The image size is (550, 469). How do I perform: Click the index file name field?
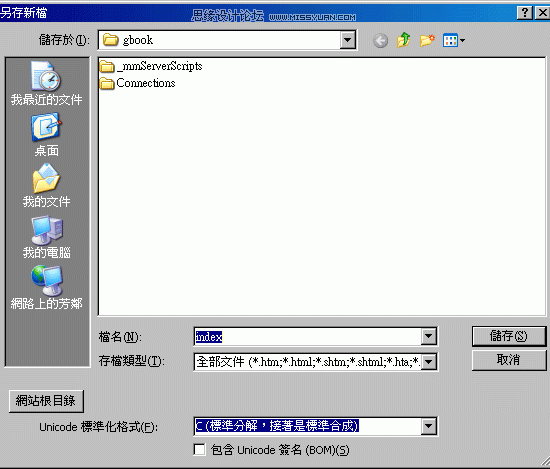[x=308, y=337]
